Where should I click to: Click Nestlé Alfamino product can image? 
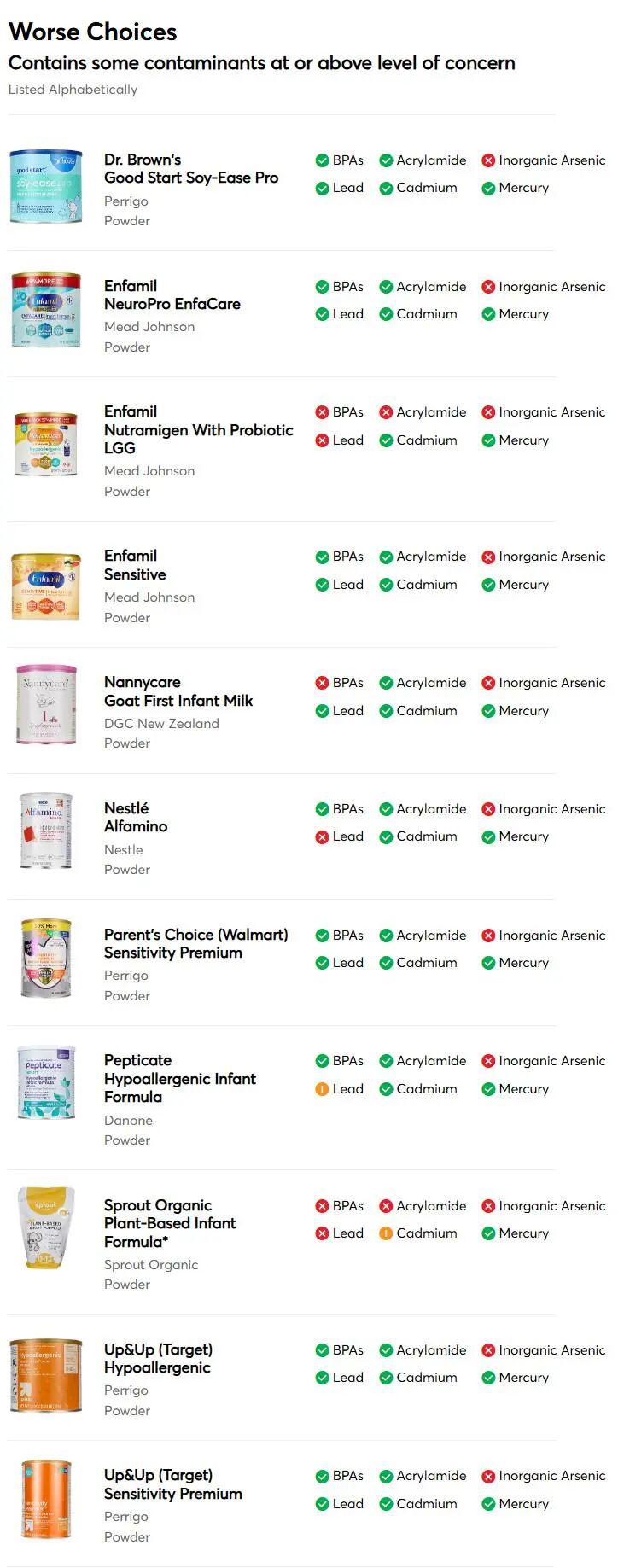pyautogui.click(x=46, y=831)
